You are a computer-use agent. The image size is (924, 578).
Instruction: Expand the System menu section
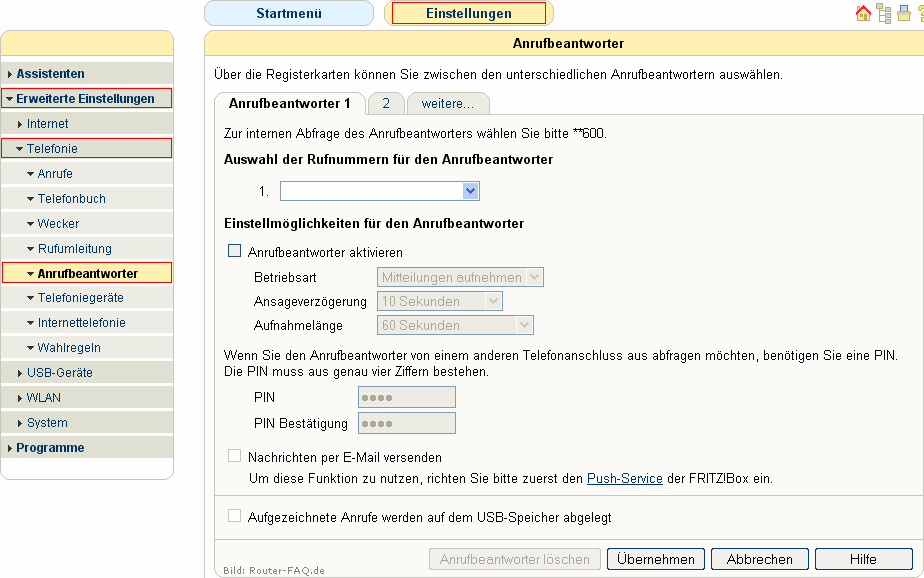(x=87, y=423)
